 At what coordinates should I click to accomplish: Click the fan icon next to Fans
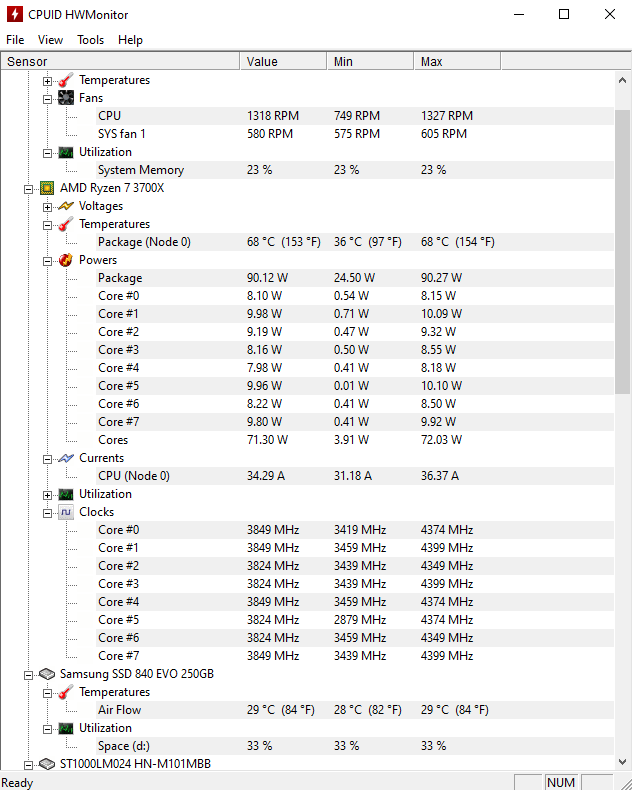(x=66, y=98)
